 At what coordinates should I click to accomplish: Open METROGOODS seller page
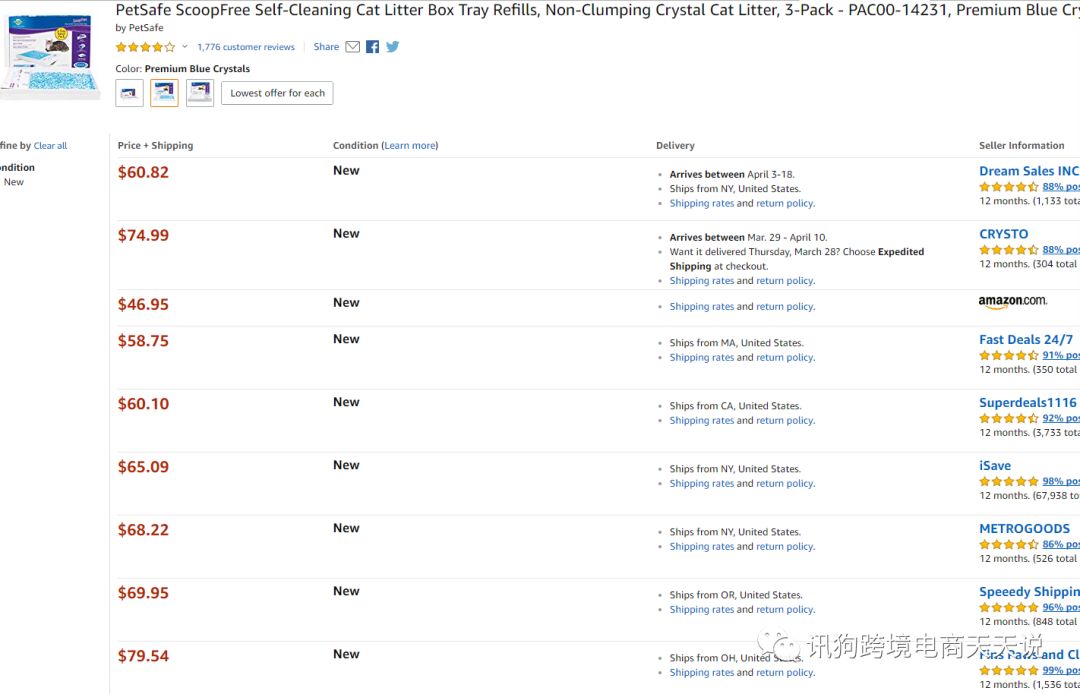coord(1024,529)
